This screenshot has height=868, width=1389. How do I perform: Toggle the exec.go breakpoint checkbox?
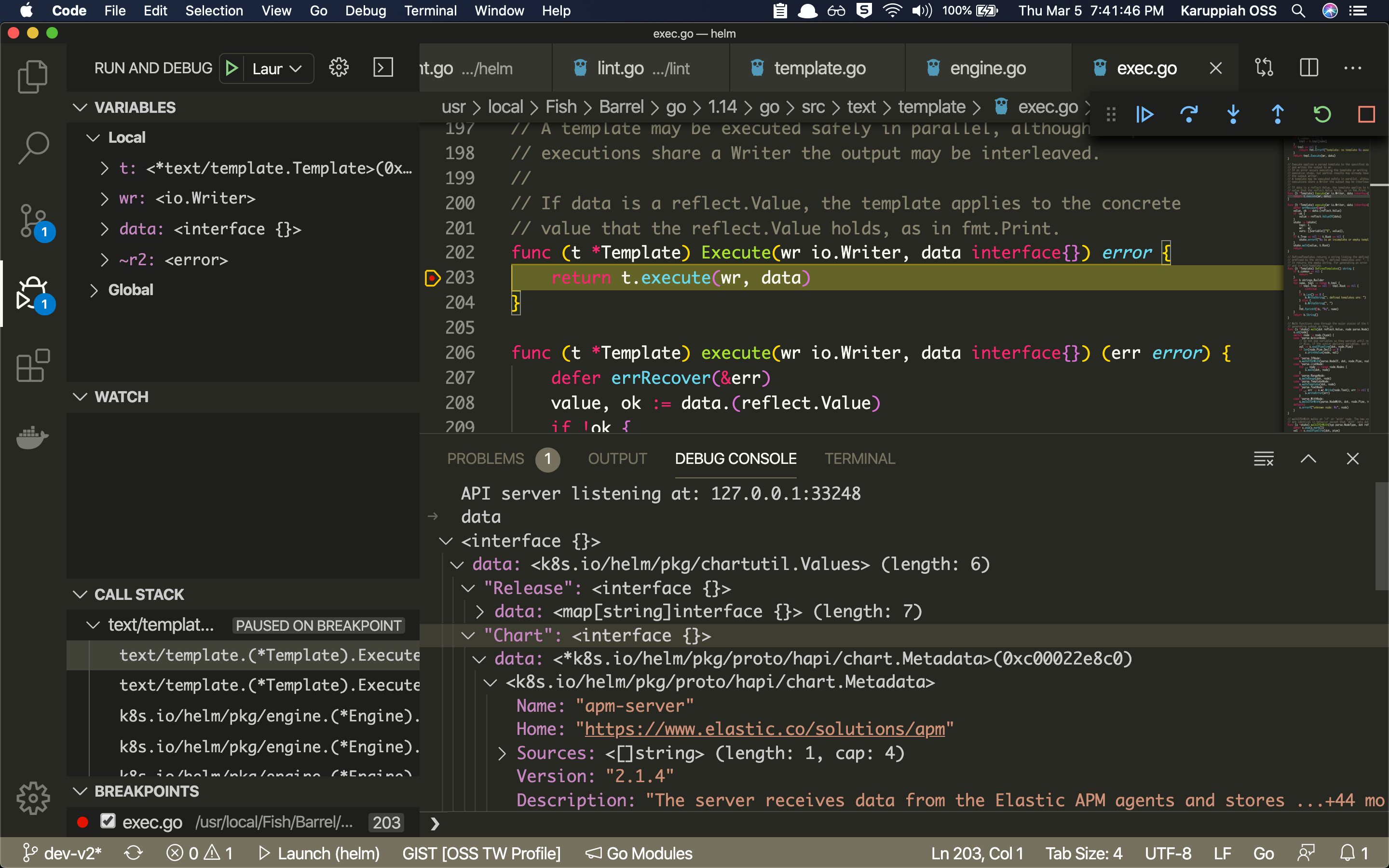[108, 822]
